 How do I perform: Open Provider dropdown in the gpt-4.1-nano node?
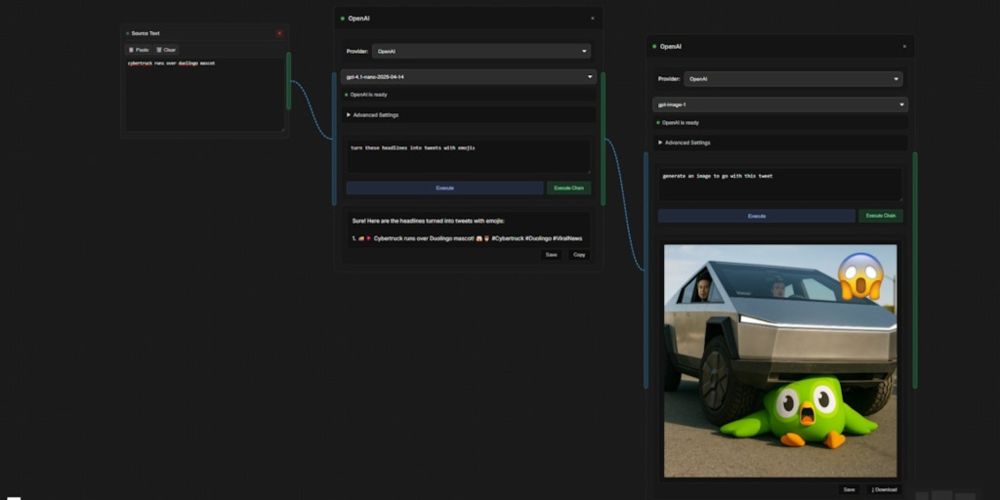click(482, 51)
